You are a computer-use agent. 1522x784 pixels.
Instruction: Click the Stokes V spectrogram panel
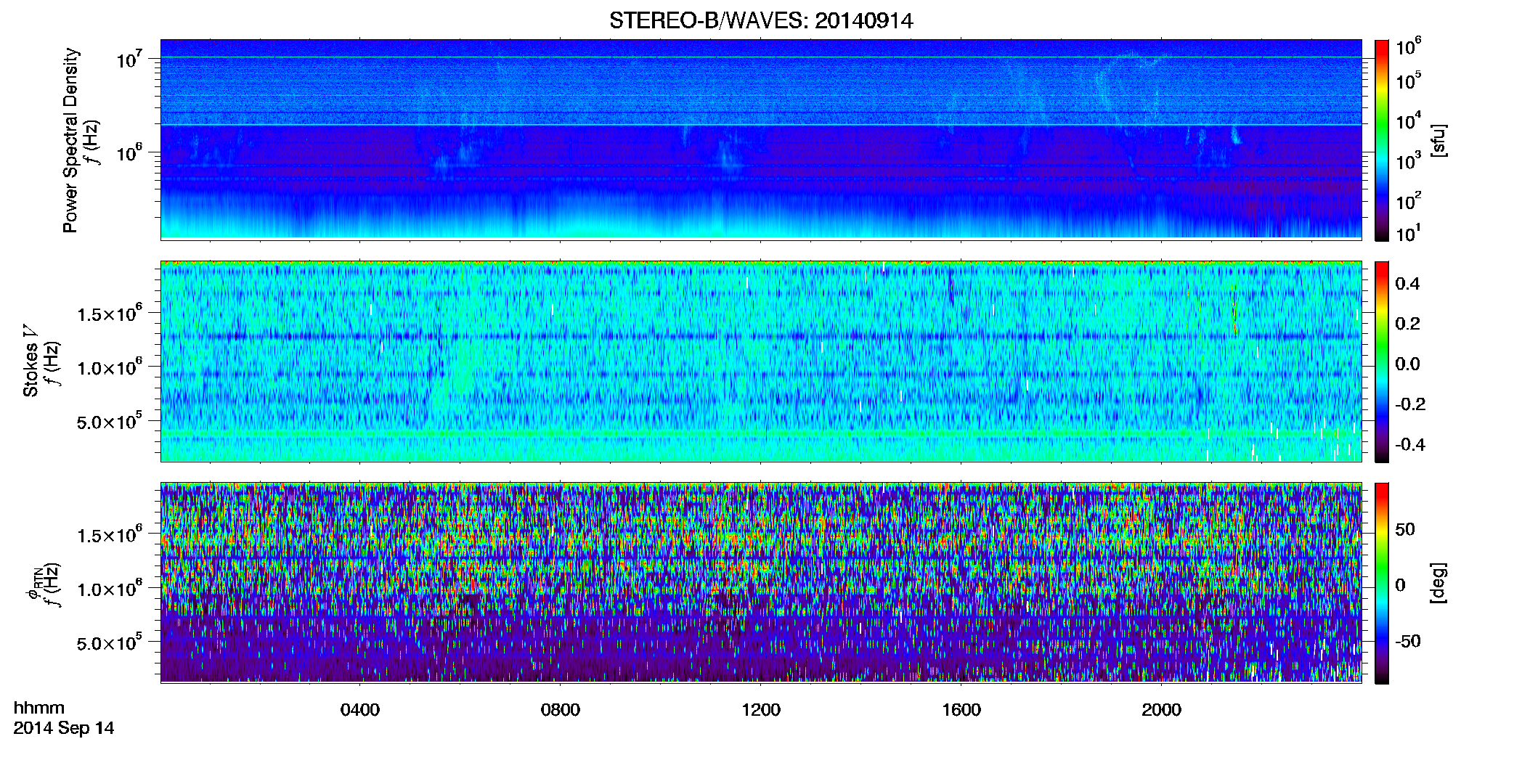point(761,362)
